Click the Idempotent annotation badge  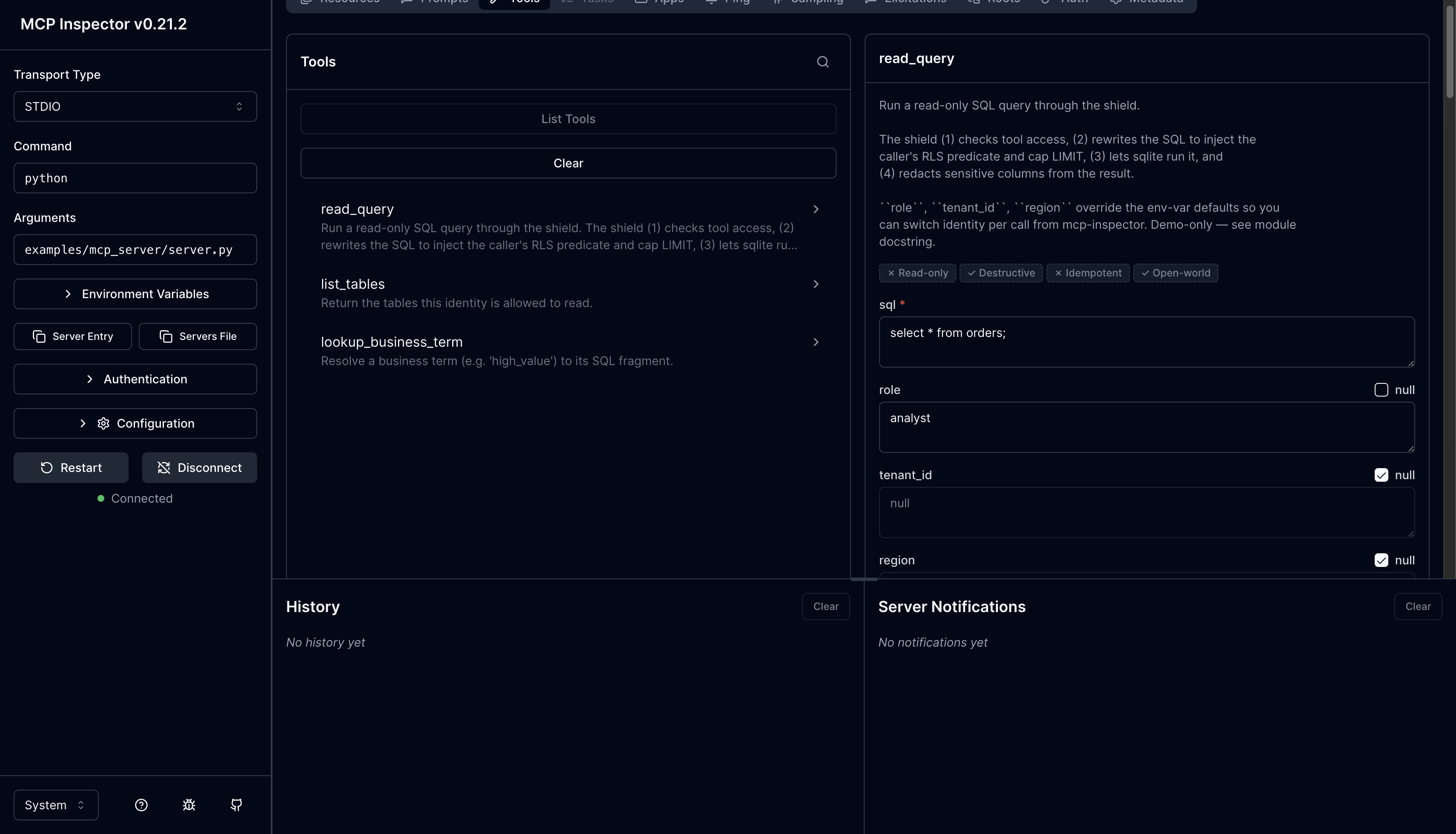pos(1088,273)
